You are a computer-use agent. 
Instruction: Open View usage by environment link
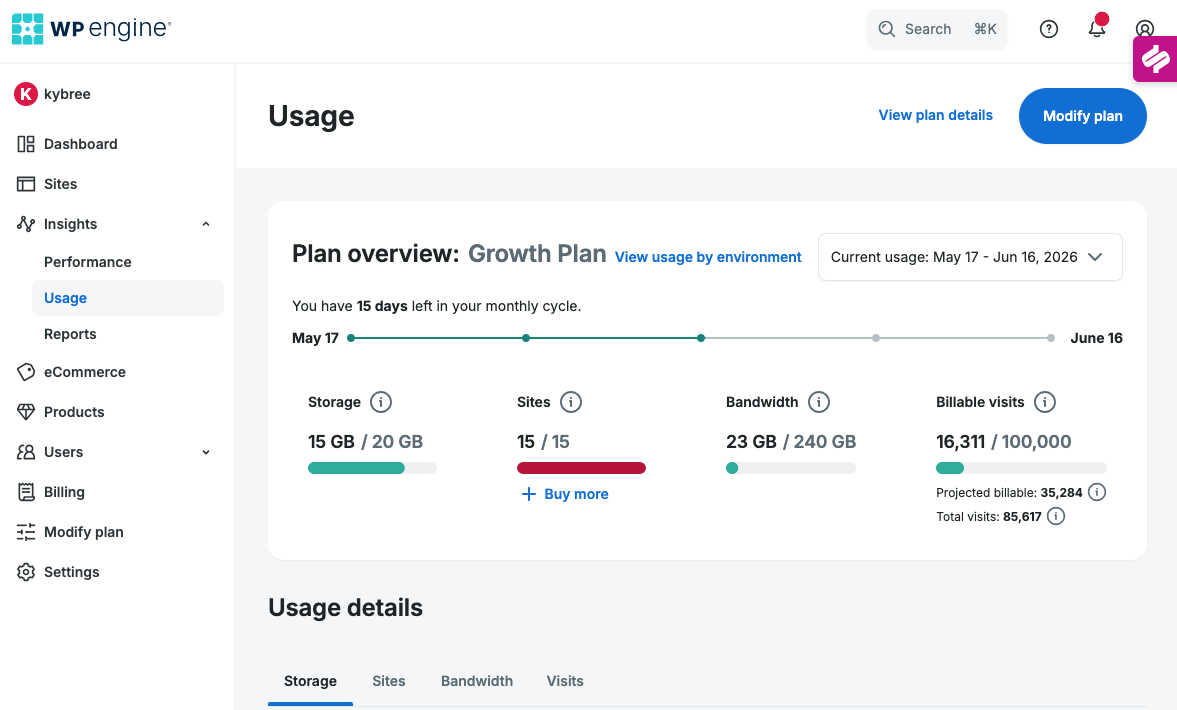click(x=708, y=257)
